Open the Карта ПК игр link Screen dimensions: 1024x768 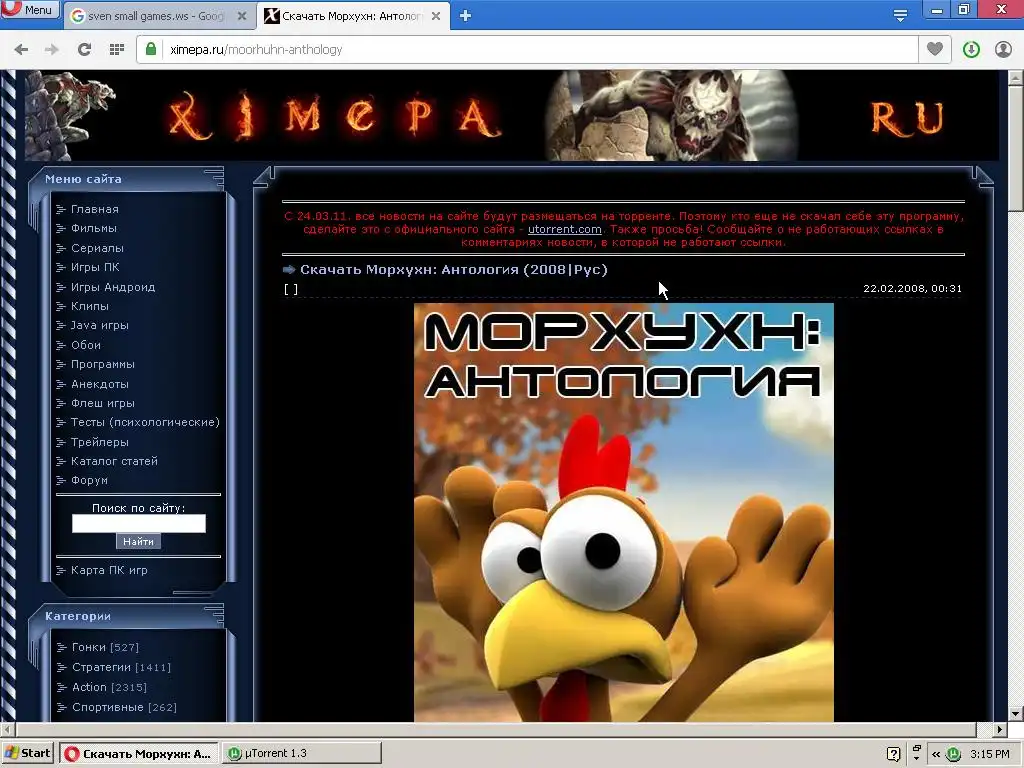click(x=109, y=570)
